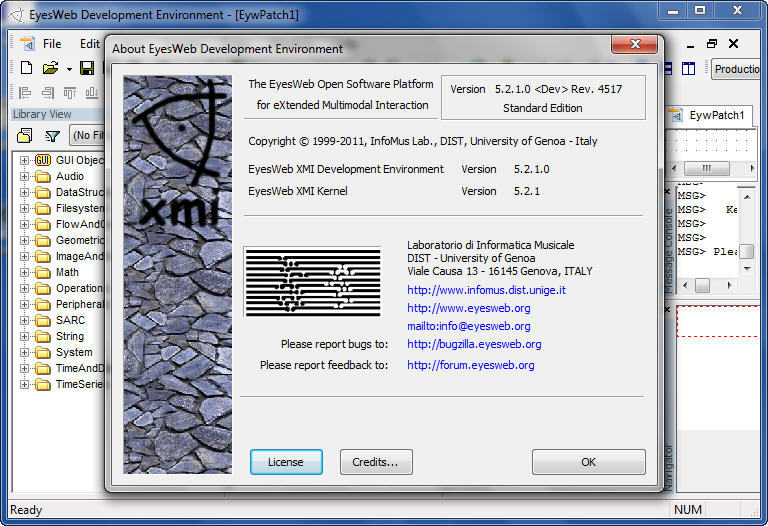Click the Ready status bar text

click(26, 510)
